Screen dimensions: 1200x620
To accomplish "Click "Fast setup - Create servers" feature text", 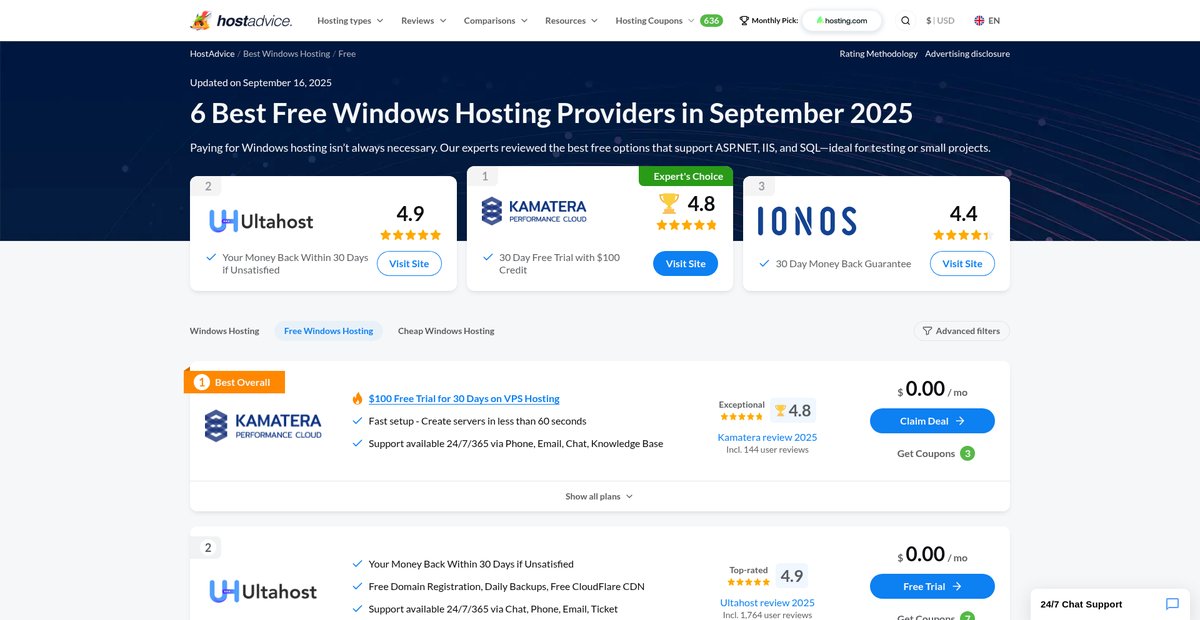I will [x=477, y=421].
